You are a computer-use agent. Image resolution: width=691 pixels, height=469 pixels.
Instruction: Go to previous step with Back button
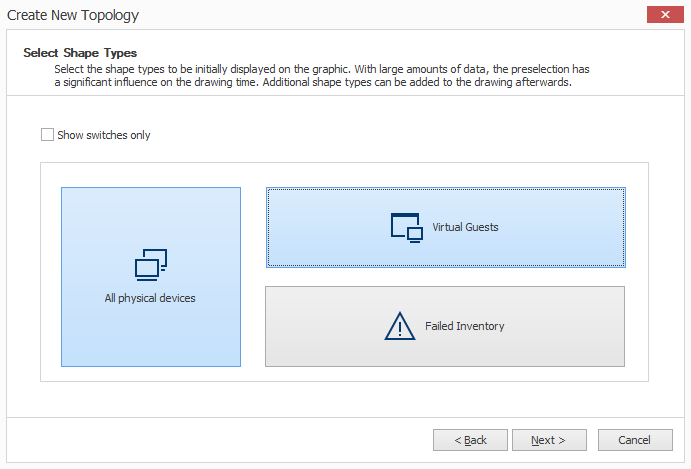pos(470,440)
